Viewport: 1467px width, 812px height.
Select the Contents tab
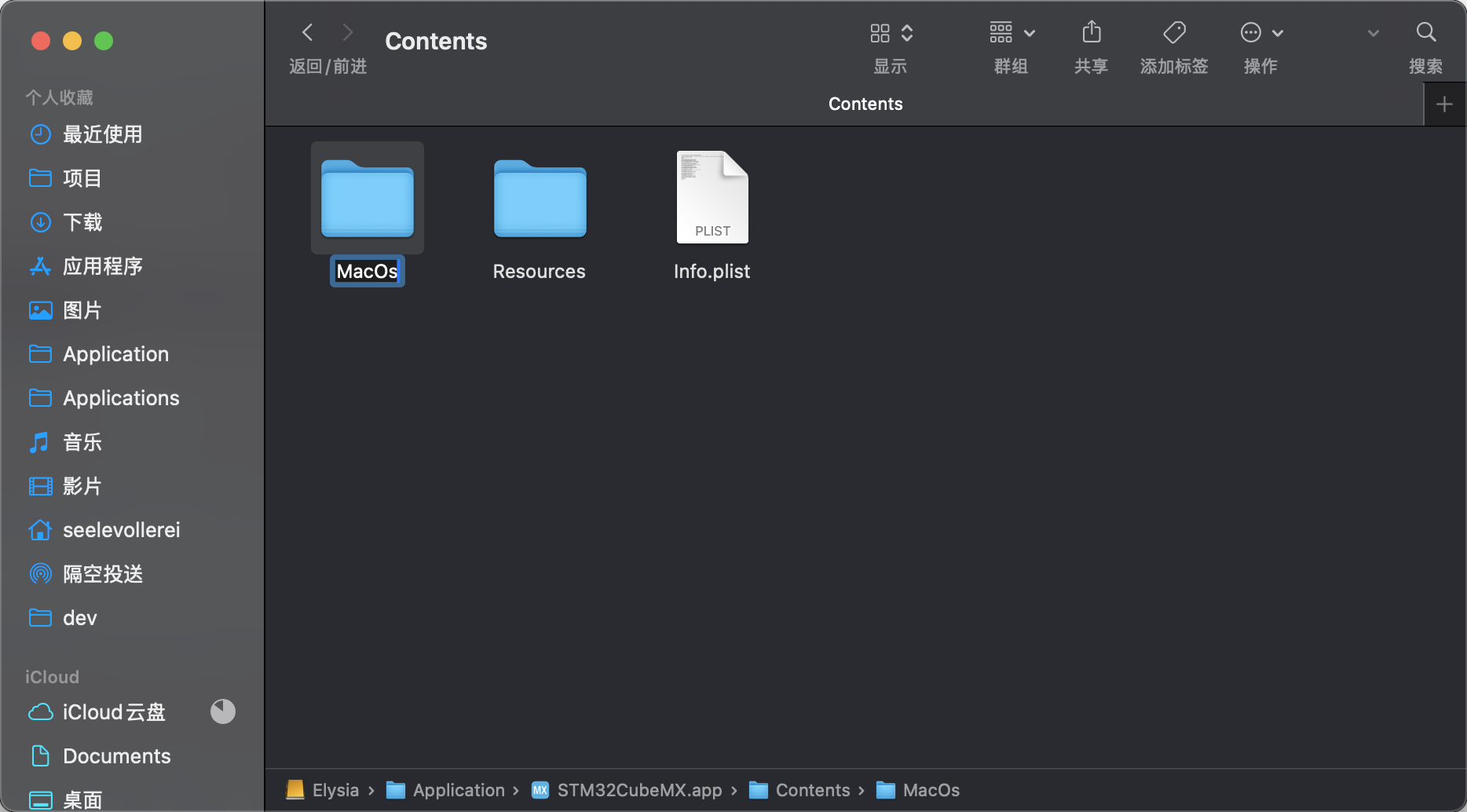click(x=865, y=104)
